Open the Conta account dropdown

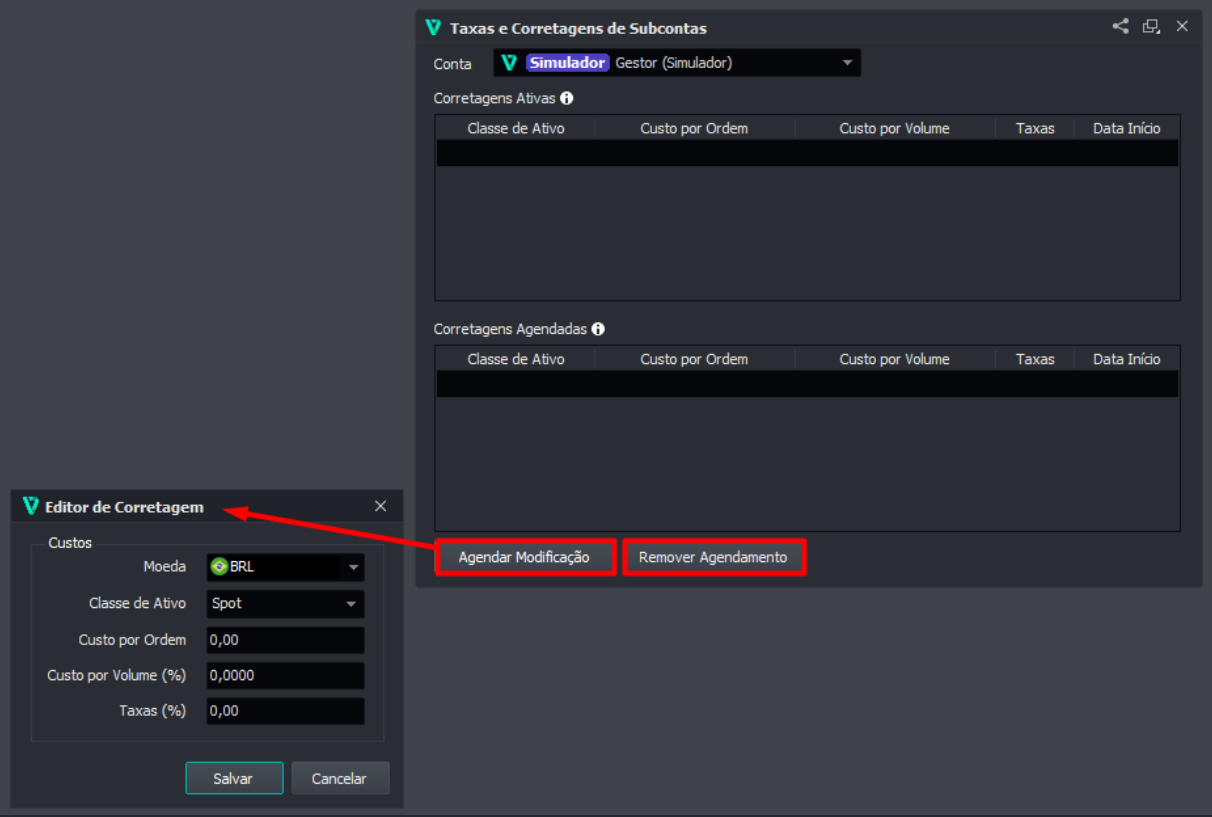coord(677,63)
